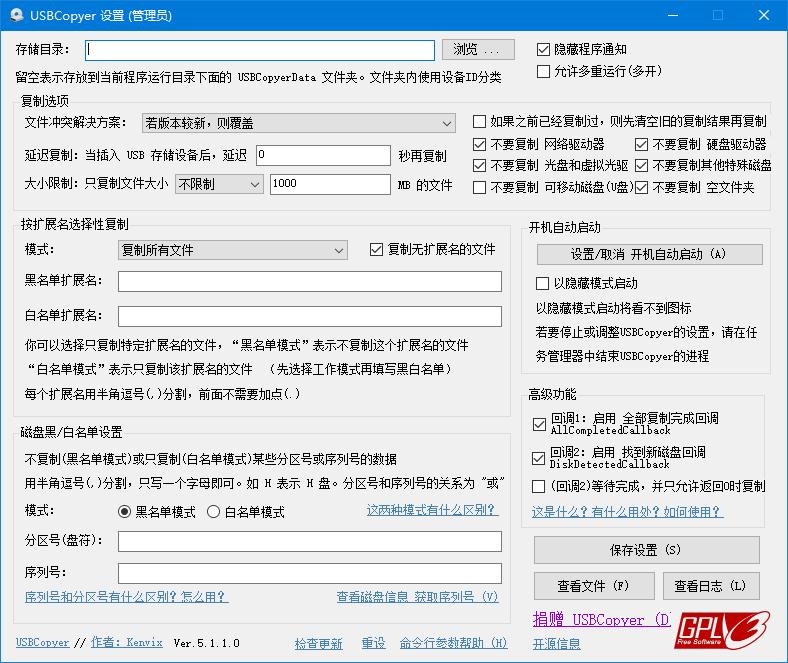Image resolution: width=788 pixels, height=663 pixels.
Task: Enable 允许多重运行(多开) checkbox
Action: [x=543, y=71]
